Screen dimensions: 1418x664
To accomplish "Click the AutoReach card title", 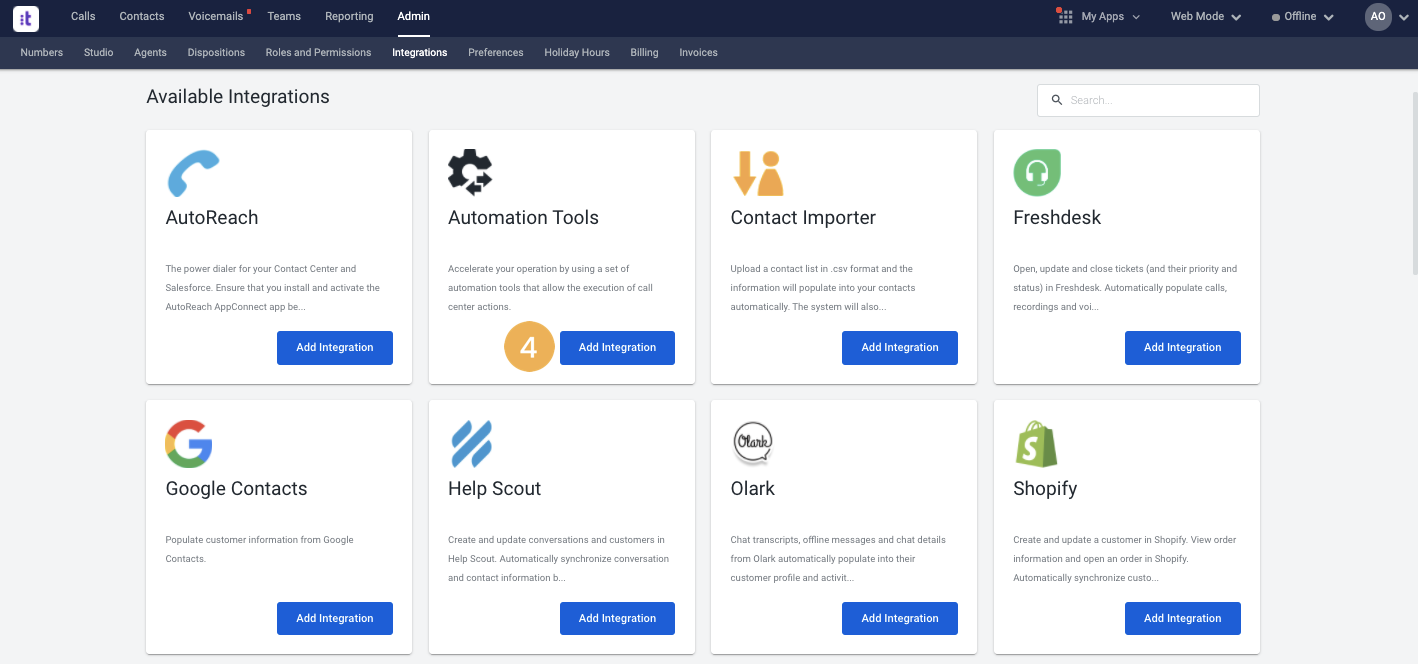I will click(x=212, y=218).
